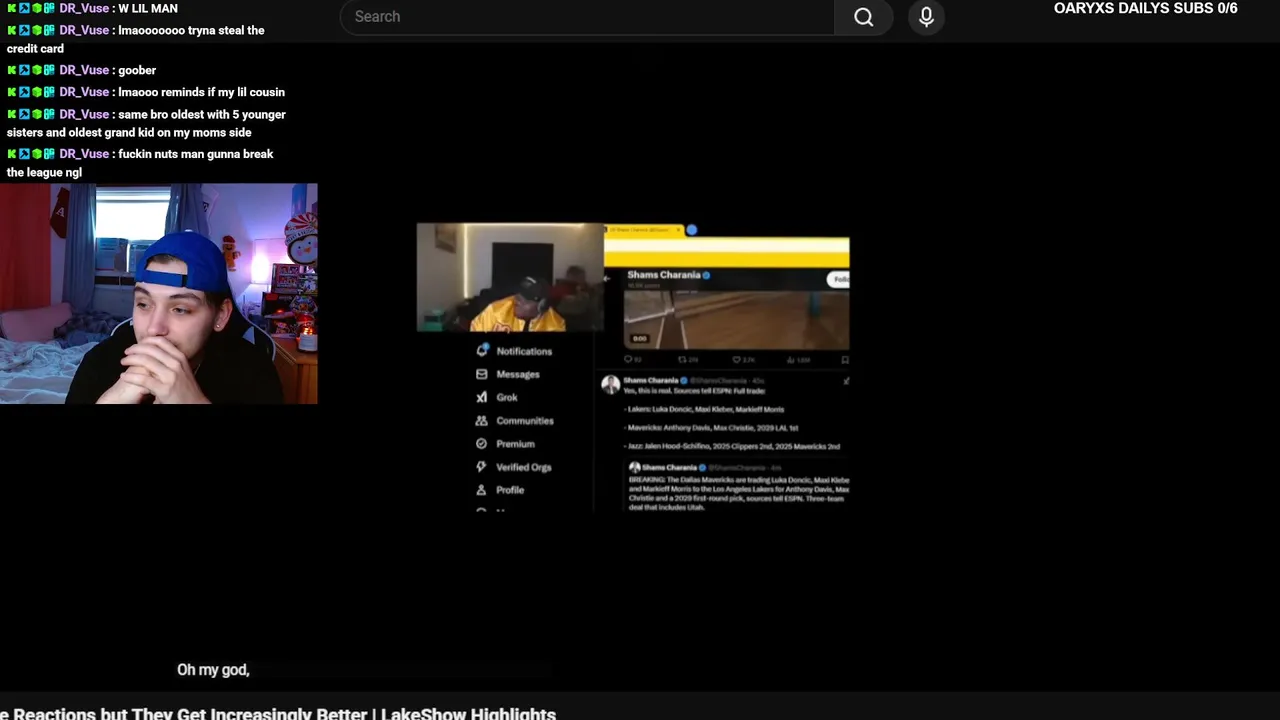Select the Messages menu label
Viewport: 1280px width, 720px height.
(x=518, y=374)
